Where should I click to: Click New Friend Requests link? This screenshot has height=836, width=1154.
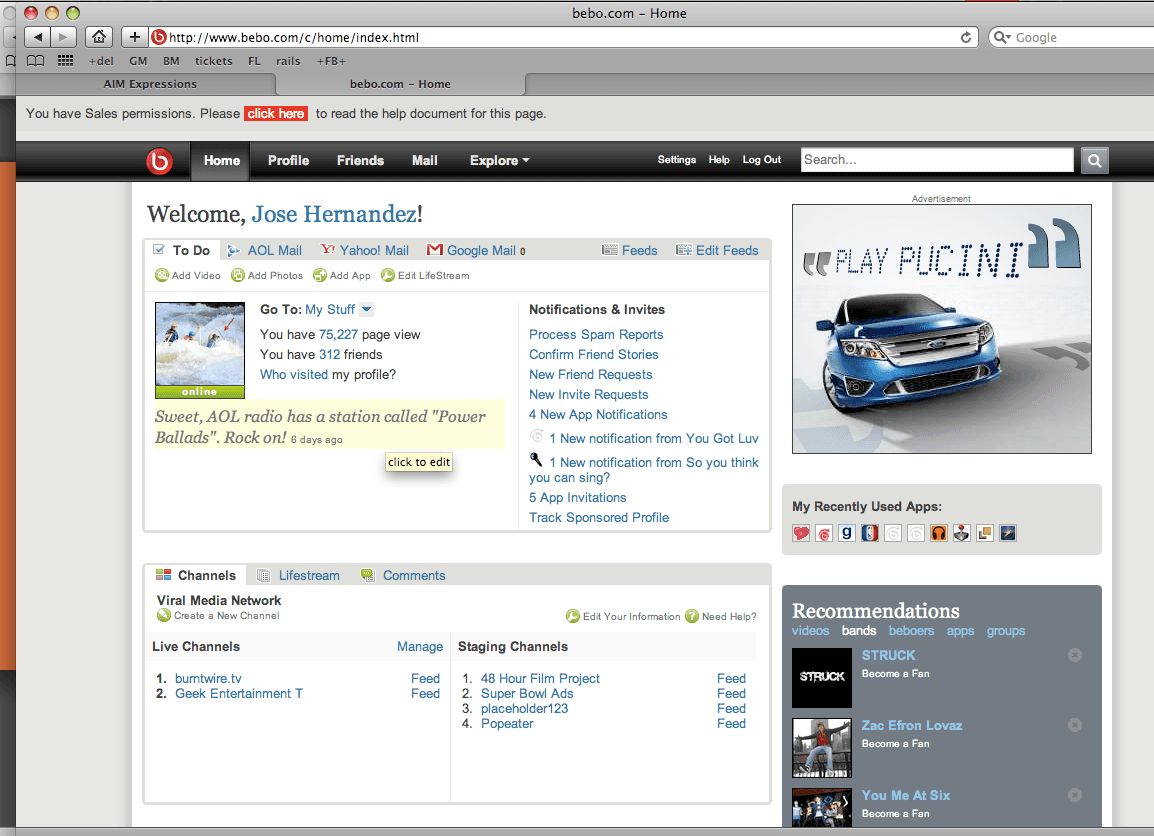click(x=591, y=375)
